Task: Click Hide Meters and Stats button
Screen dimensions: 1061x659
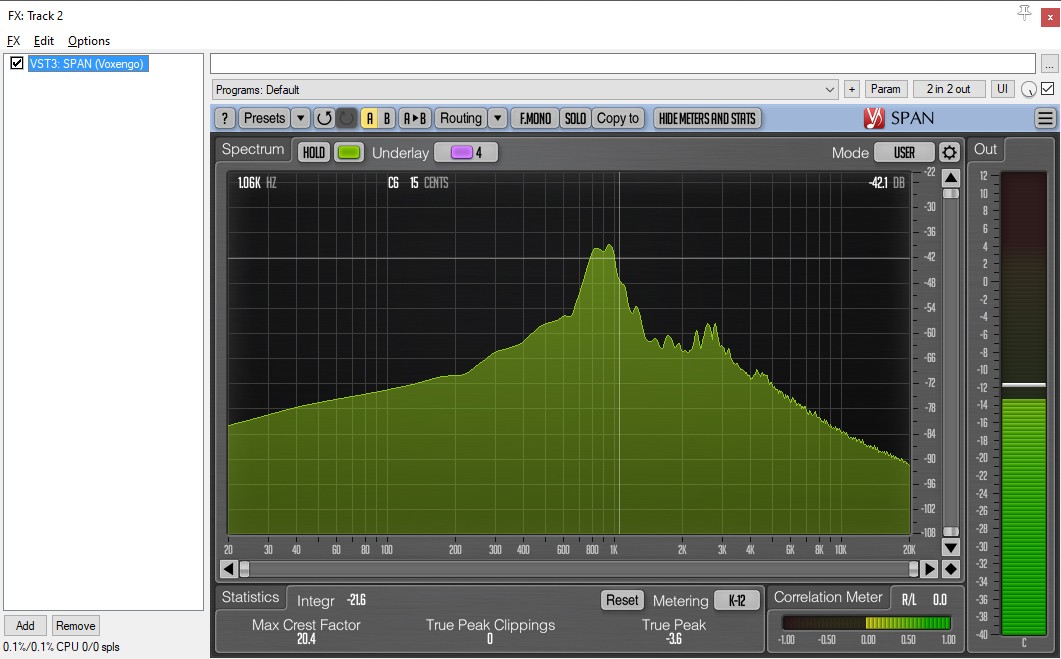Action: pos(707,118)
